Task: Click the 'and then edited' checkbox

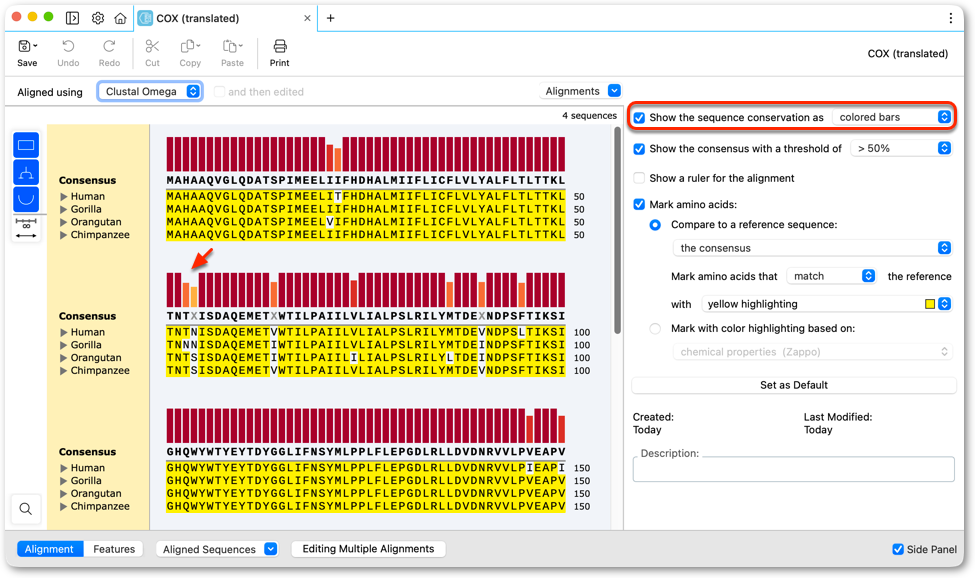Action: tap(219, 91)
